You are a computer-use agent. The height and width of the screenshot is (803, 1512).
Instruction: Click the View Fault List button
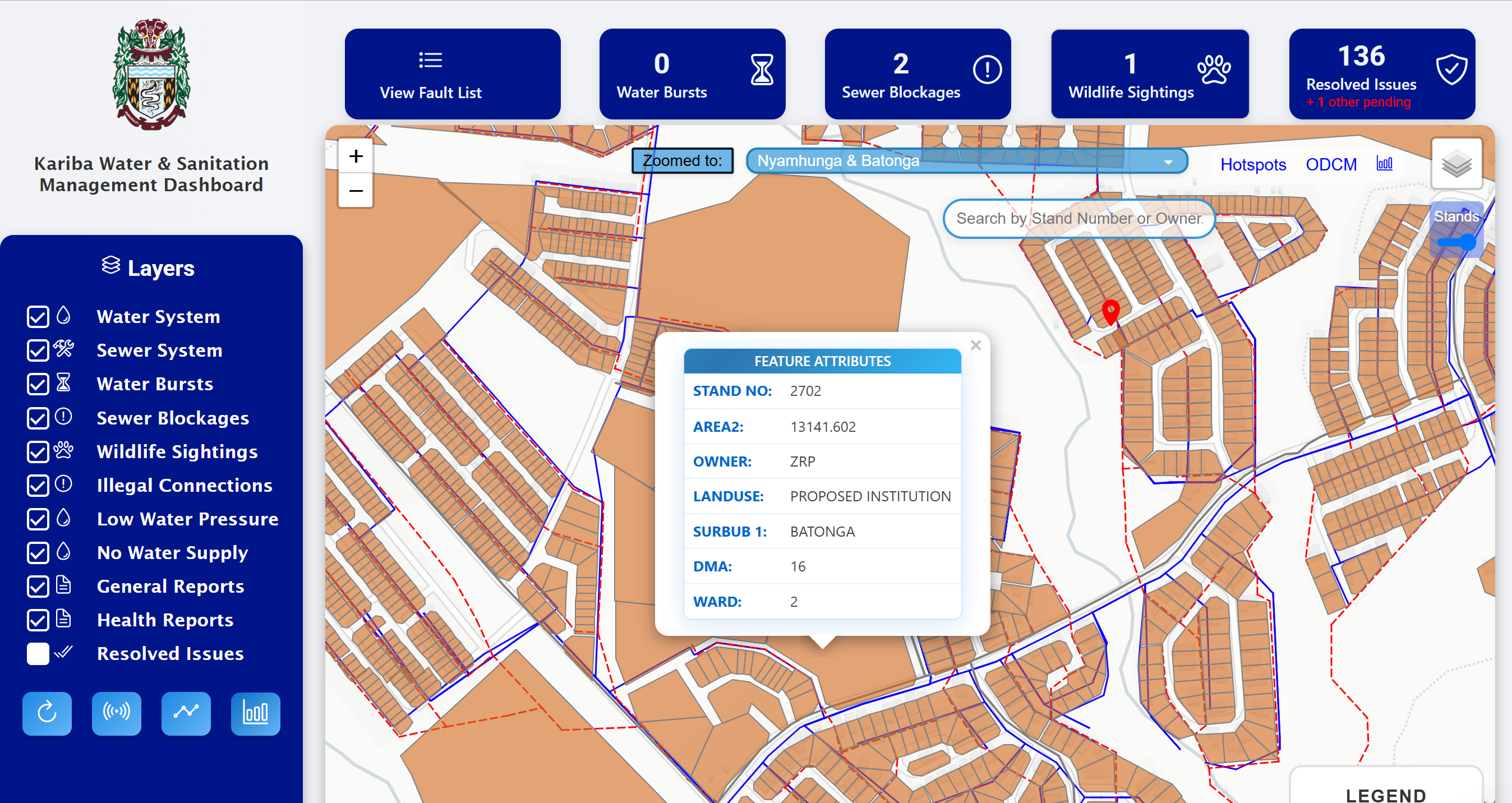coord(452,75)
